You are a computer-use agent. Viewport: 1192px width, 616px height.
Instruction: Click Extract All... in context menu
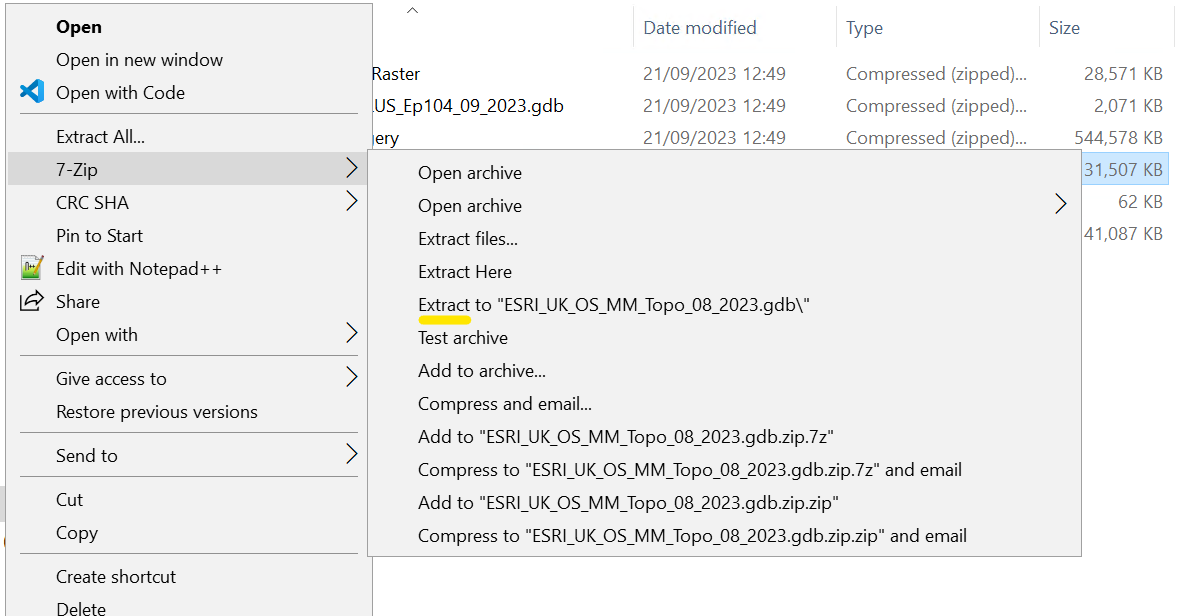(x=100, y=136)
